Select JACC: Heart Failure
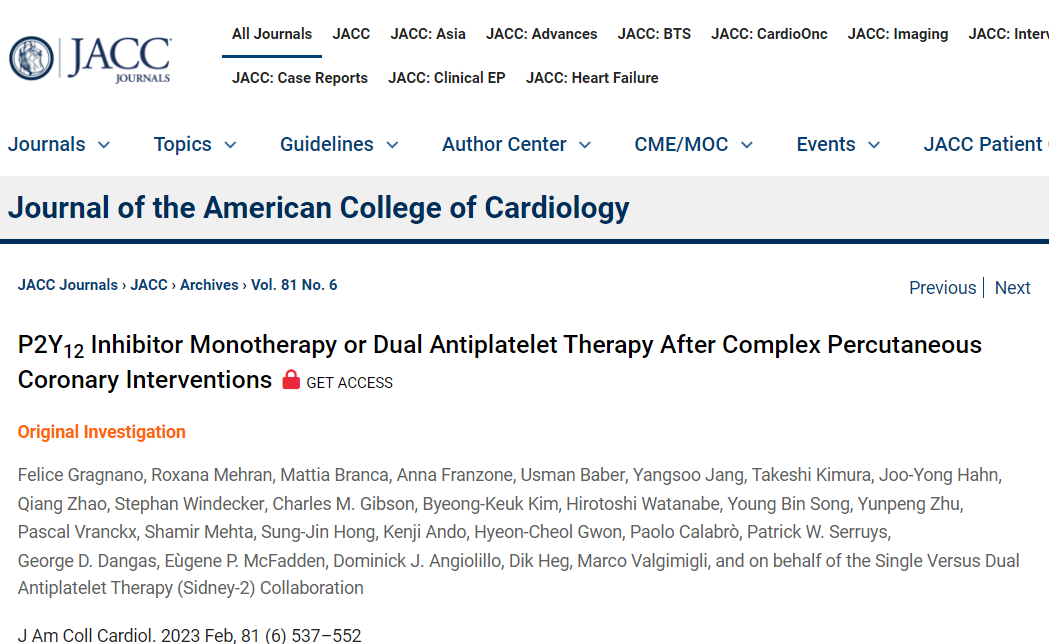 592,78
